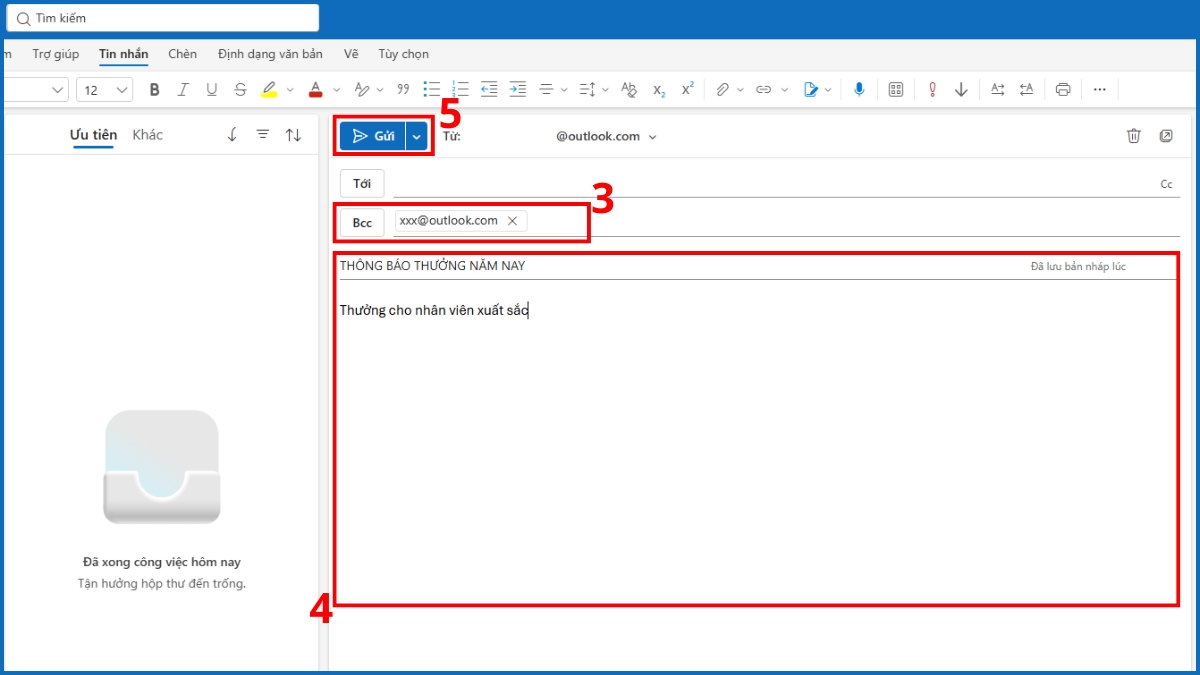This screenshot has width=1200, height=675.
Task: Open the Tùy chọn tab
Action: [x=403, y=54]
